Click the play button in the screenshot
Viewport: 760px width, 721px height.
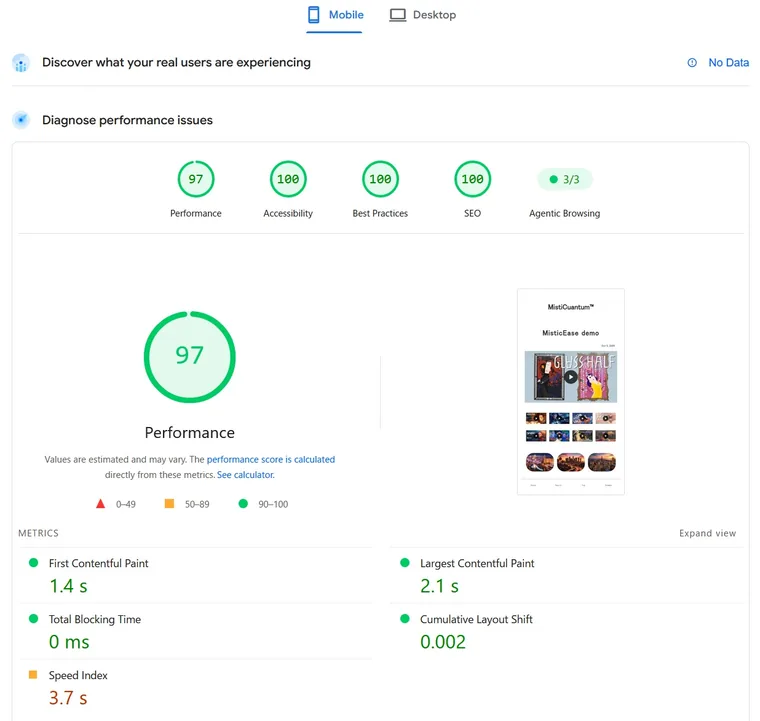(x=570, y=377)
